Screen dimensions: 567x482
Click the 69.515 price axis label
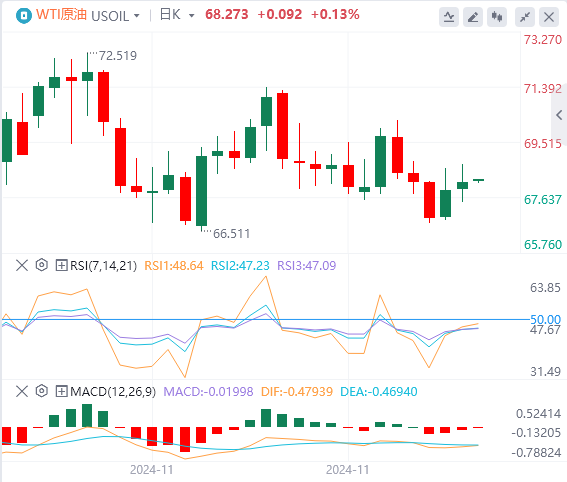[x=543, y=144]
